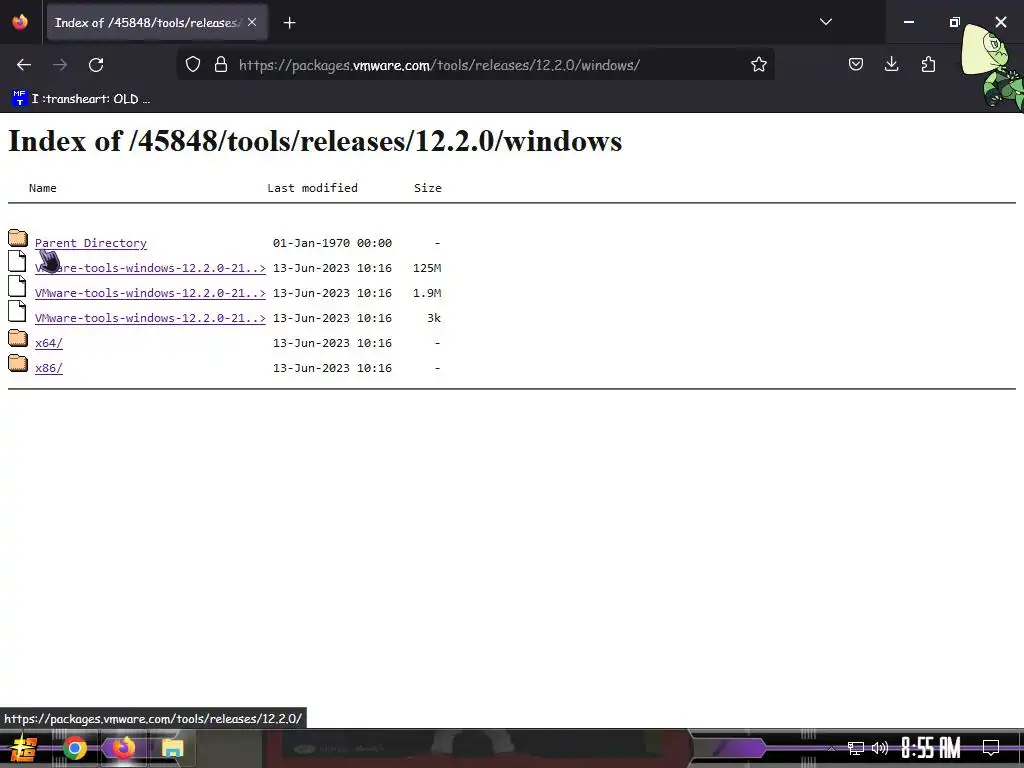
Task: Restore down the Firefox window
Action: click(954, 22)
